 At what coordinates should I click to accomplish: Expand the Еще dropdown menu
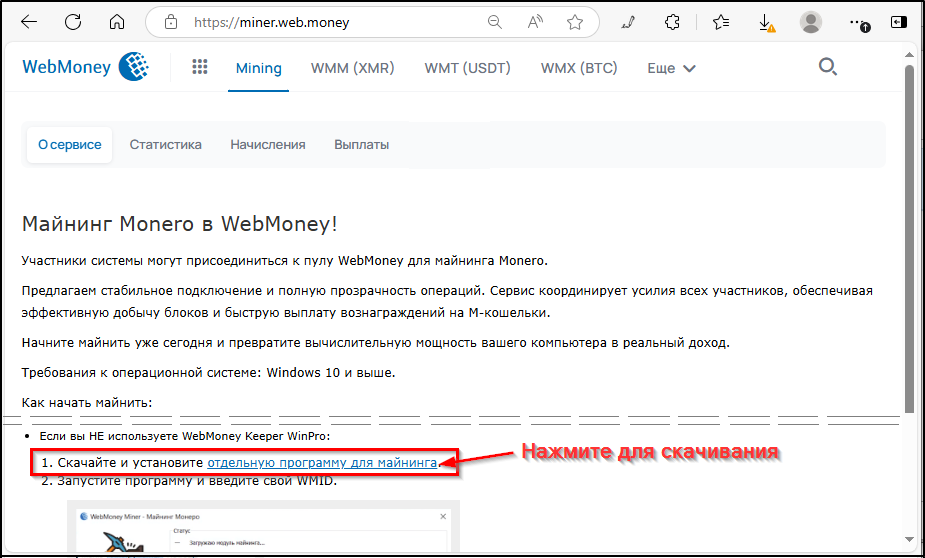coord(671,68)
